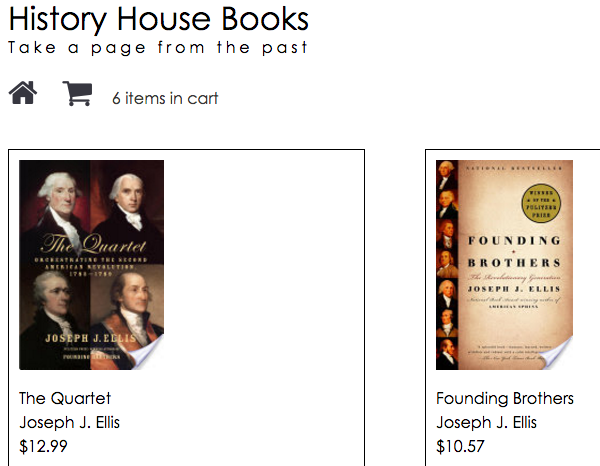
Task: Select Joseph J. Ellis under Founding Brothers
Action: pos(487,422)
